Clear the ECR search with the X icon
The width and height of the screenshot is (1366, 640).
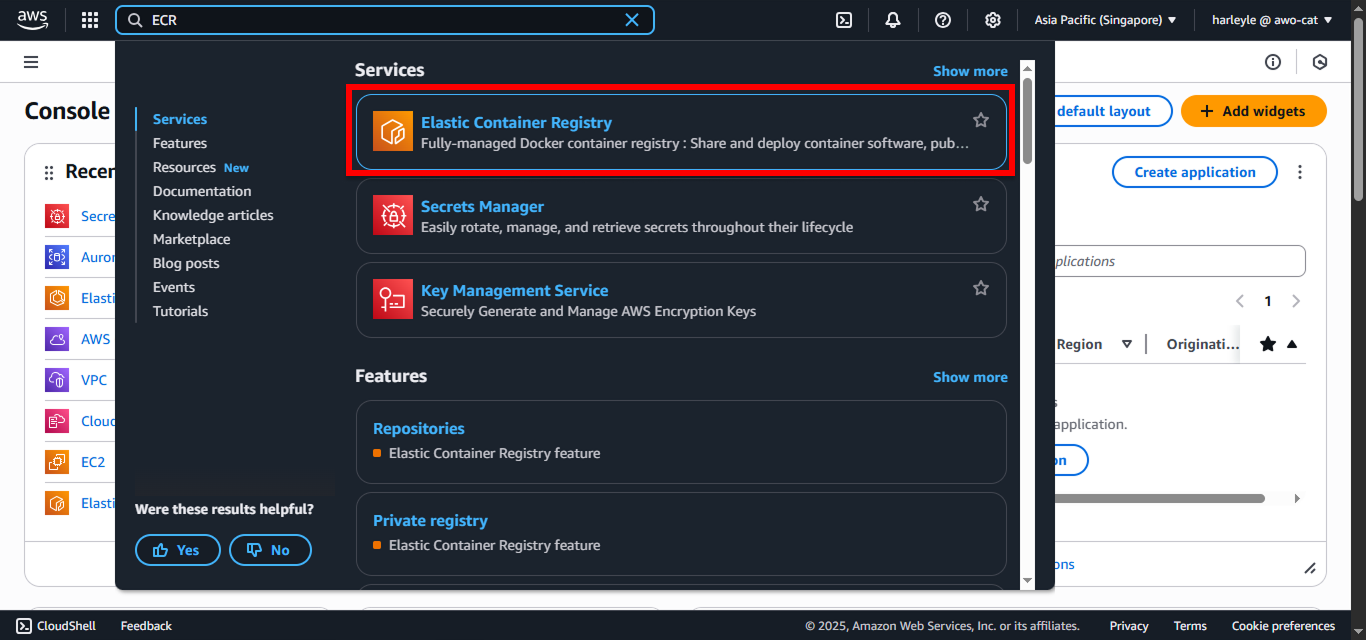(x=632, y=20)
